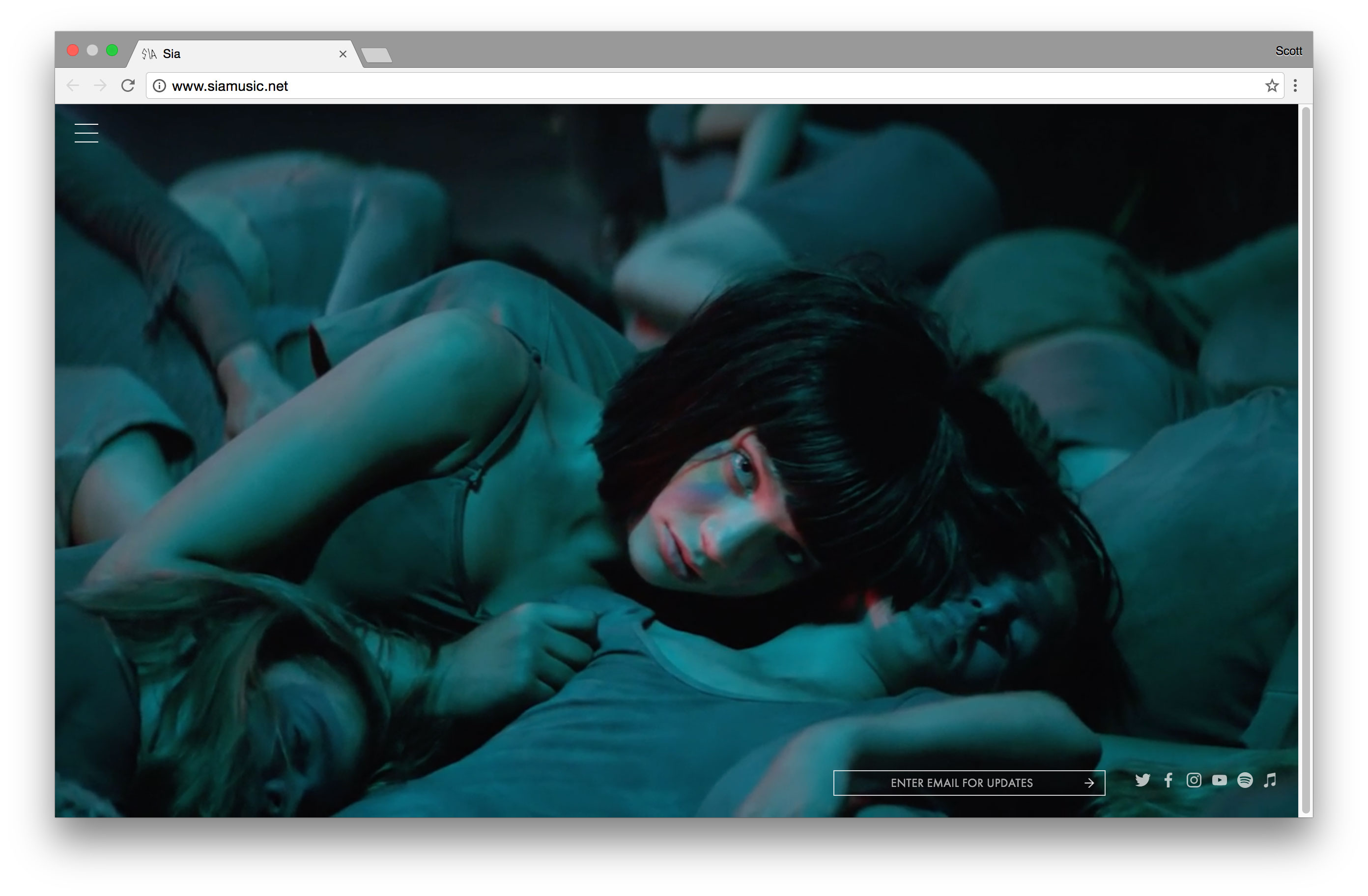The height and width of the screenshot is (896, 1368).
Task: Close the browser window with red button
Action: tap(73, 51)
